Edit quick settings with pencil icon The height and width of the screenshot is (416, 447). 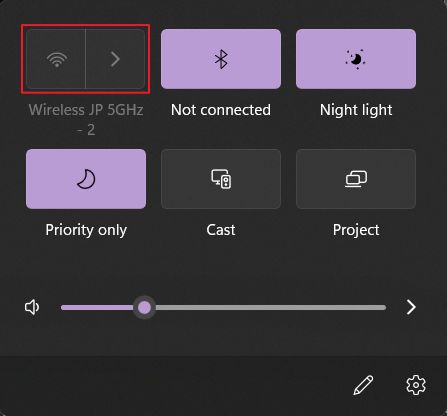coord(363,385)
